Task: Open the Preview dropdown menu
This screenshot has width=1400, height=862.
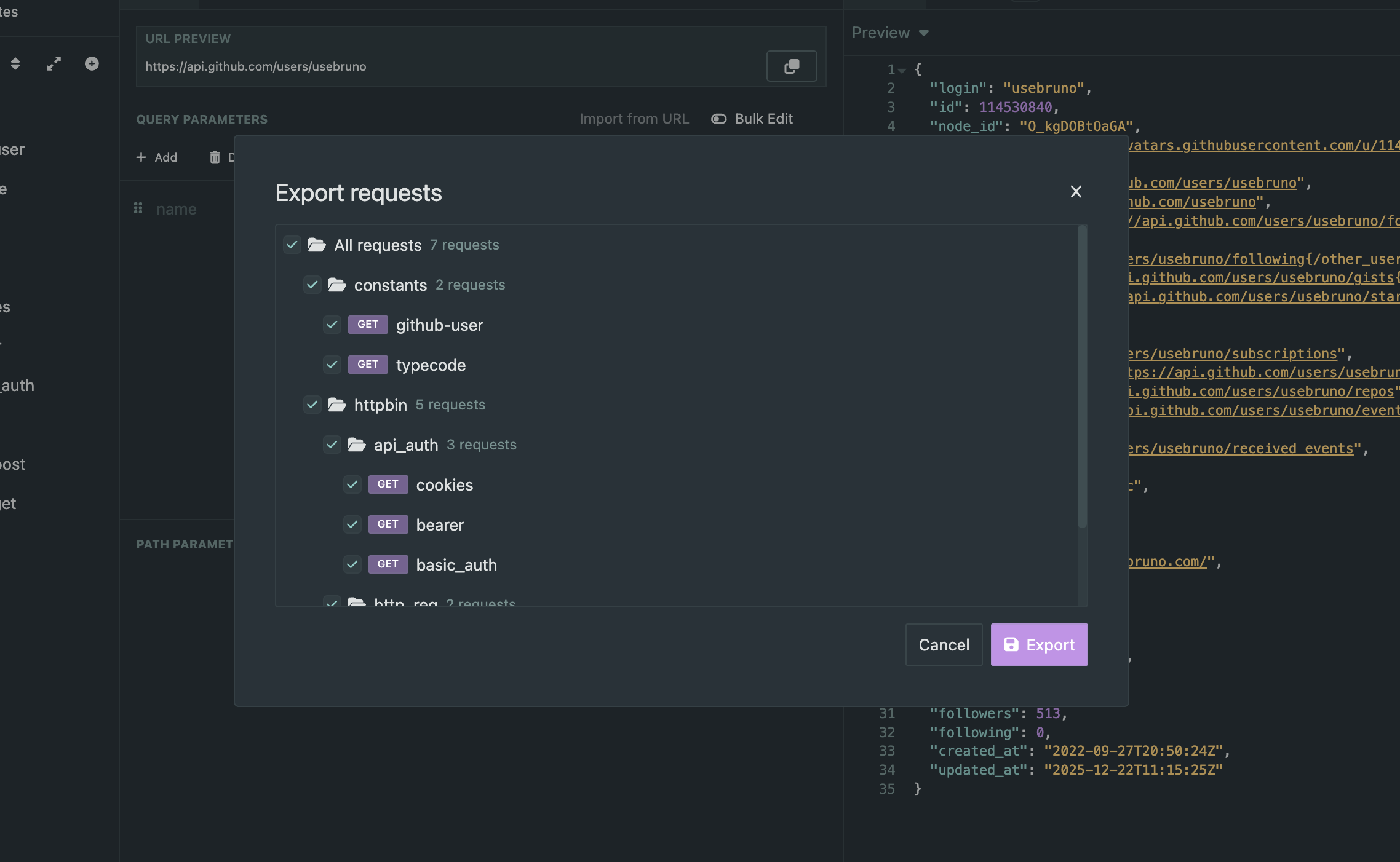Action: click(890, 33)
